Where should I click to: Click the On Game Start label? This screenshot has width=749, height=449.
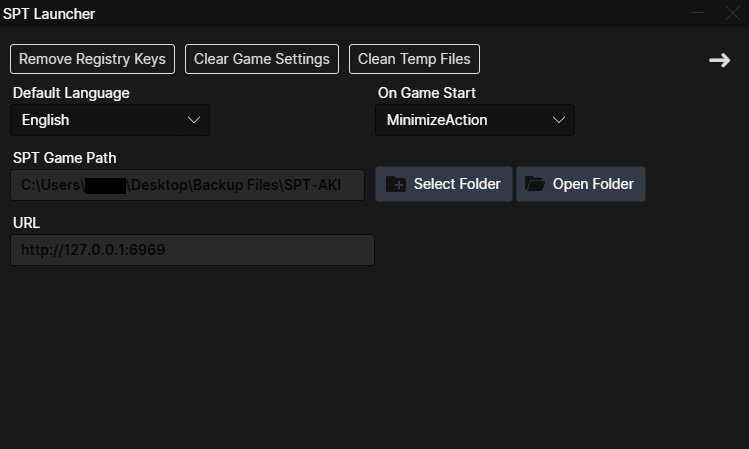[x=427, y=93]
